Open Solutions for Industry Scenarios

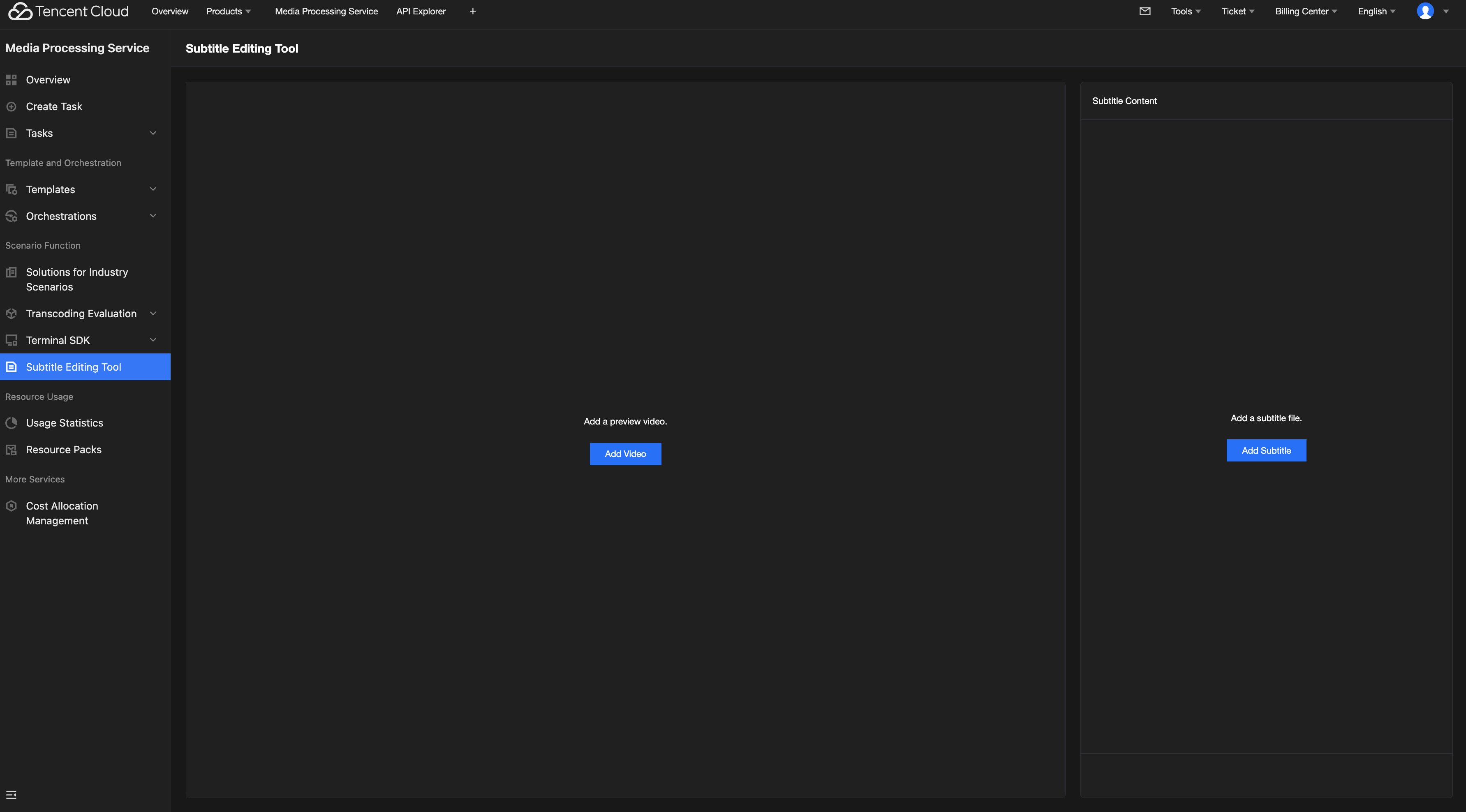pyautogui.click(x=77, y=279)
